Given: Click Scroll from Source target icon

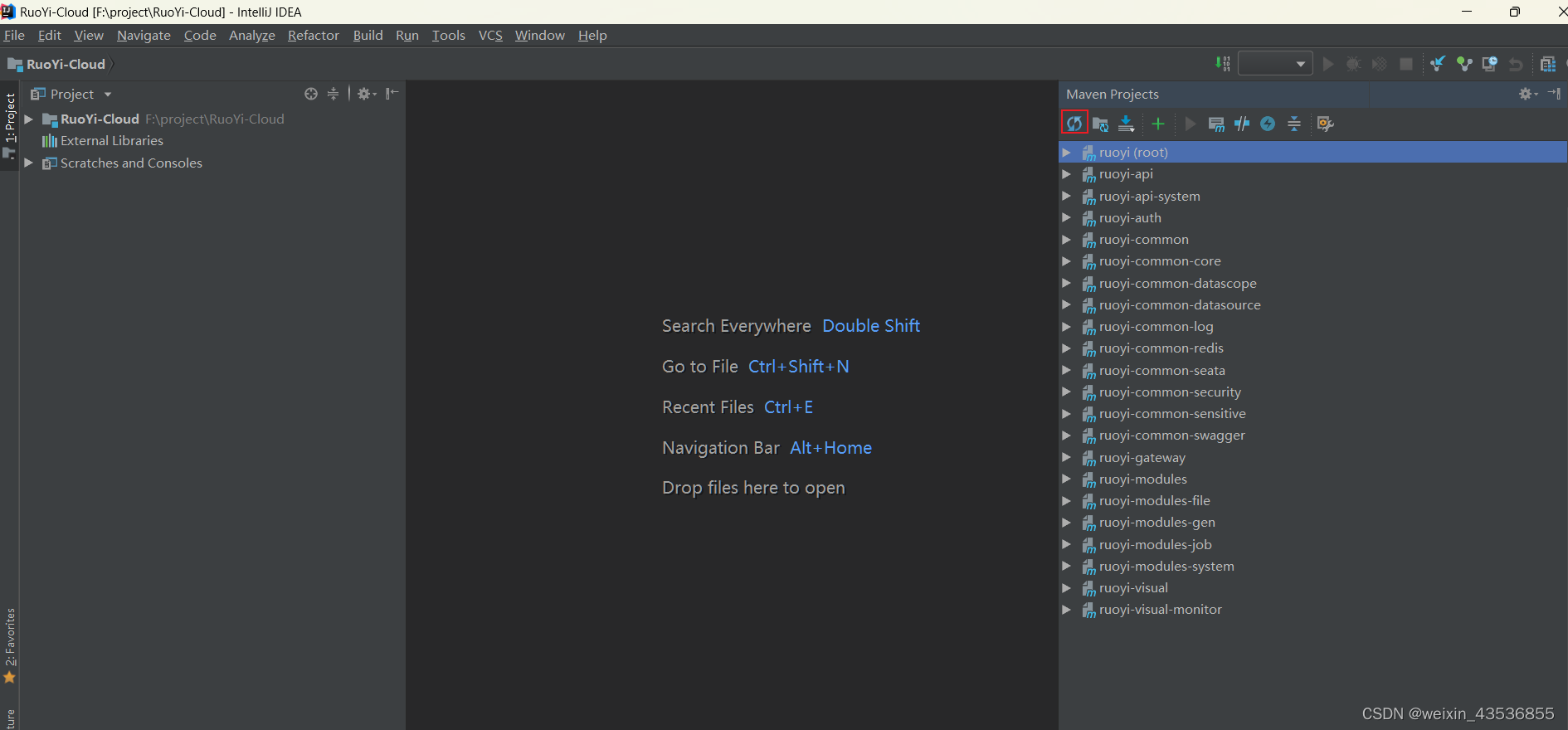Looking at the screenshot, I should 311,94.
